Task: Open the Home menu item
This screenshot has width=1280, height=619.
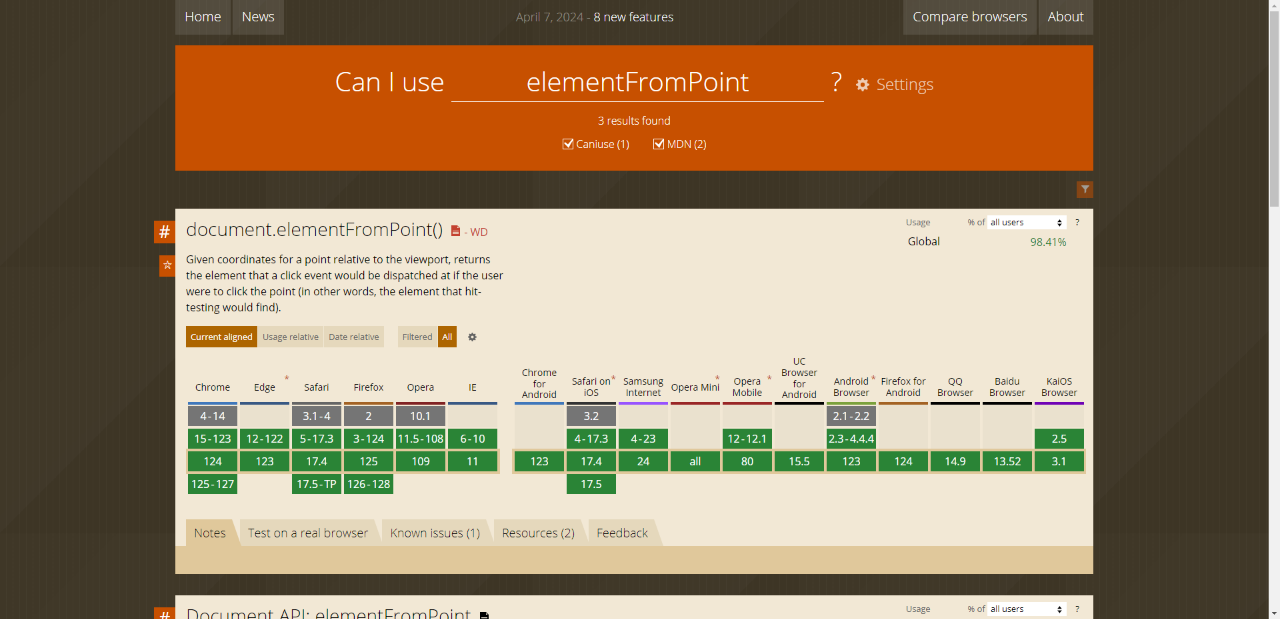Action: coord(203,17)
